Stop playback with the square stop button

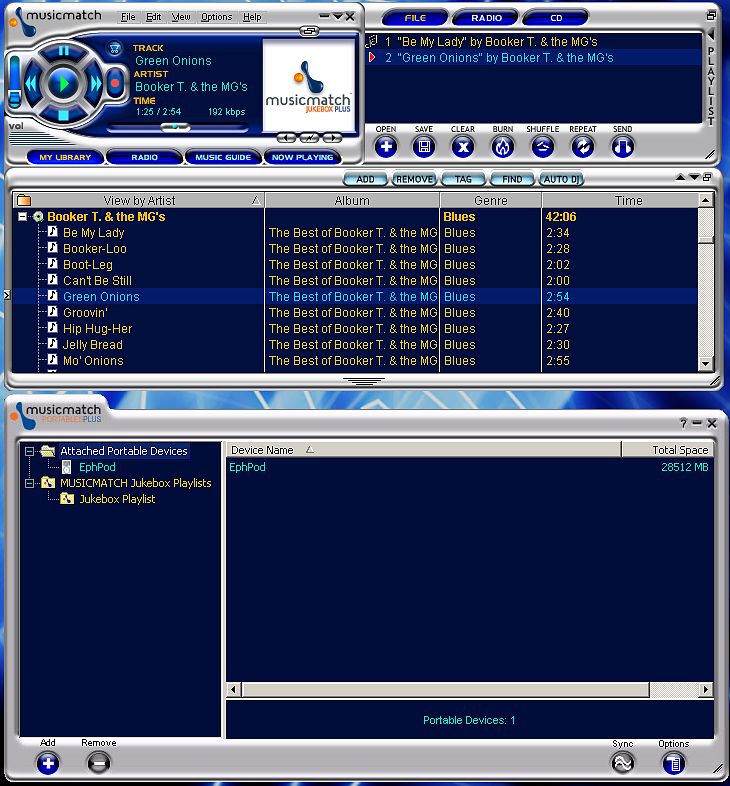(x=63, y=115)
